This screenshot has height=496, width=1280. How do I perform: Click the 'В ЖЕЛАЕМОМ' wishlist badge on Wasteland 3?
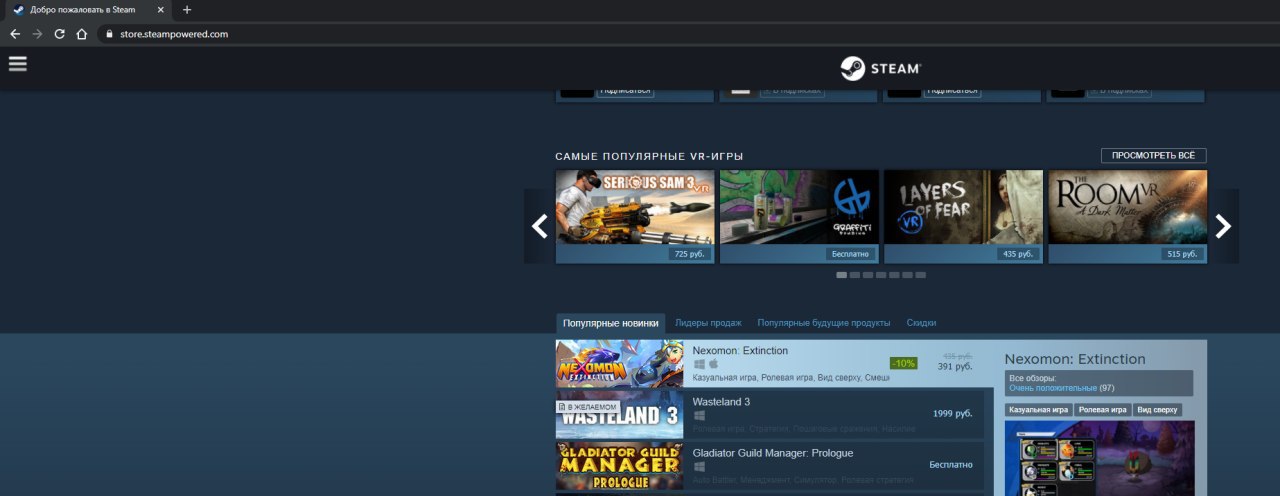click(x=587, y=407)
